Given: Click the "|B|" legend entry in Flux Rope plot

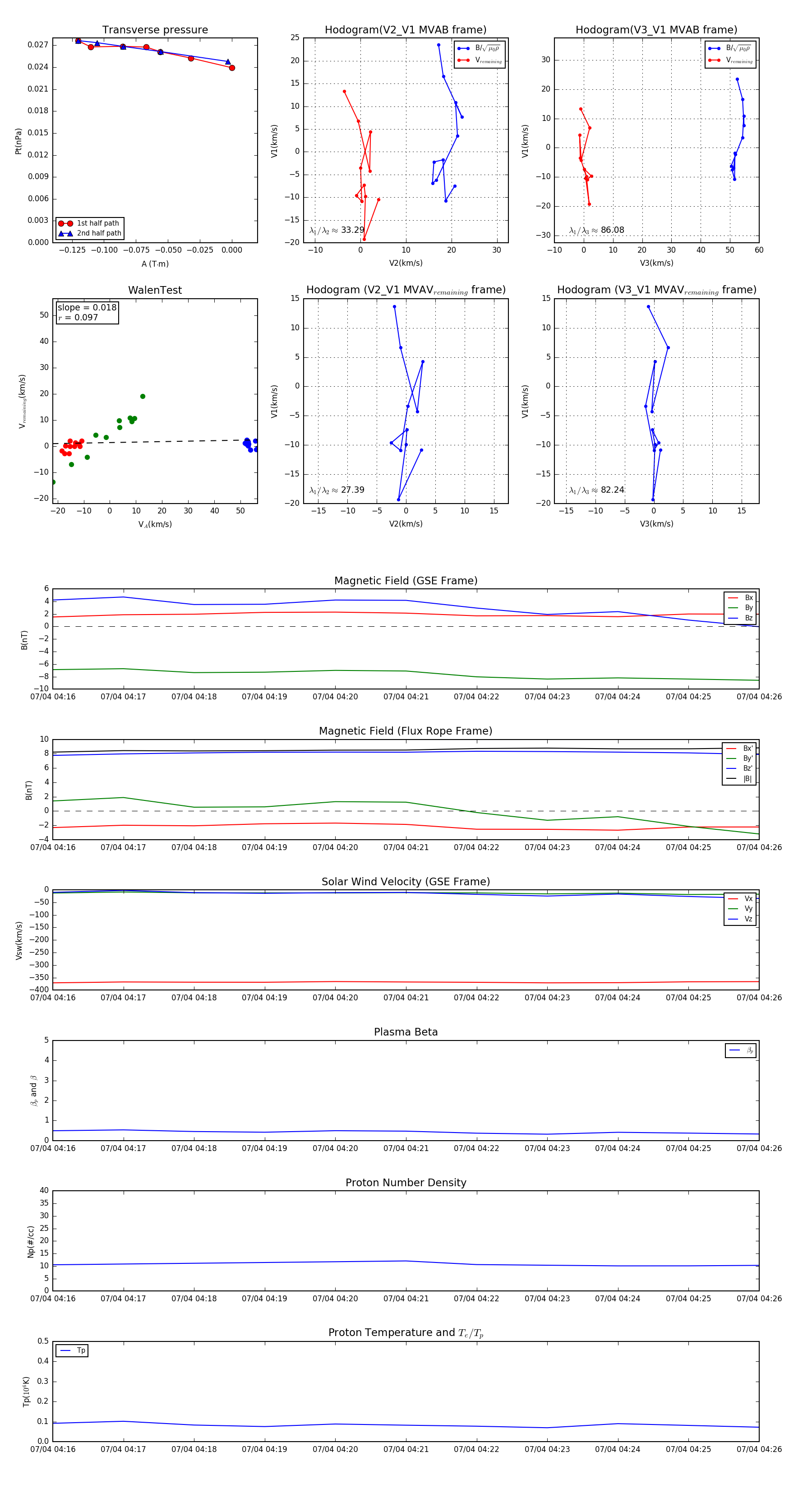Looking at the screenshot, I should 740,779.
